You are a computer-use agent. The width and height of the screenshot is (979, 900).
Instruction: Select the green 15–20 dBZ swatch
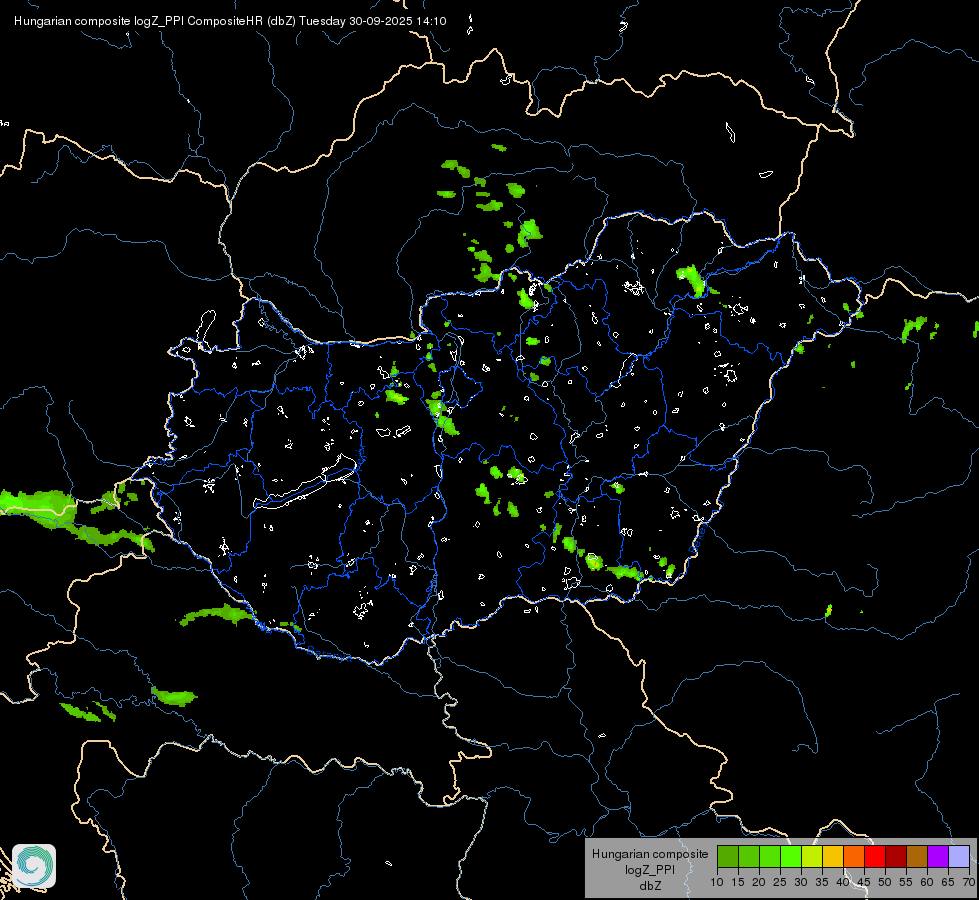coord(749,856)
